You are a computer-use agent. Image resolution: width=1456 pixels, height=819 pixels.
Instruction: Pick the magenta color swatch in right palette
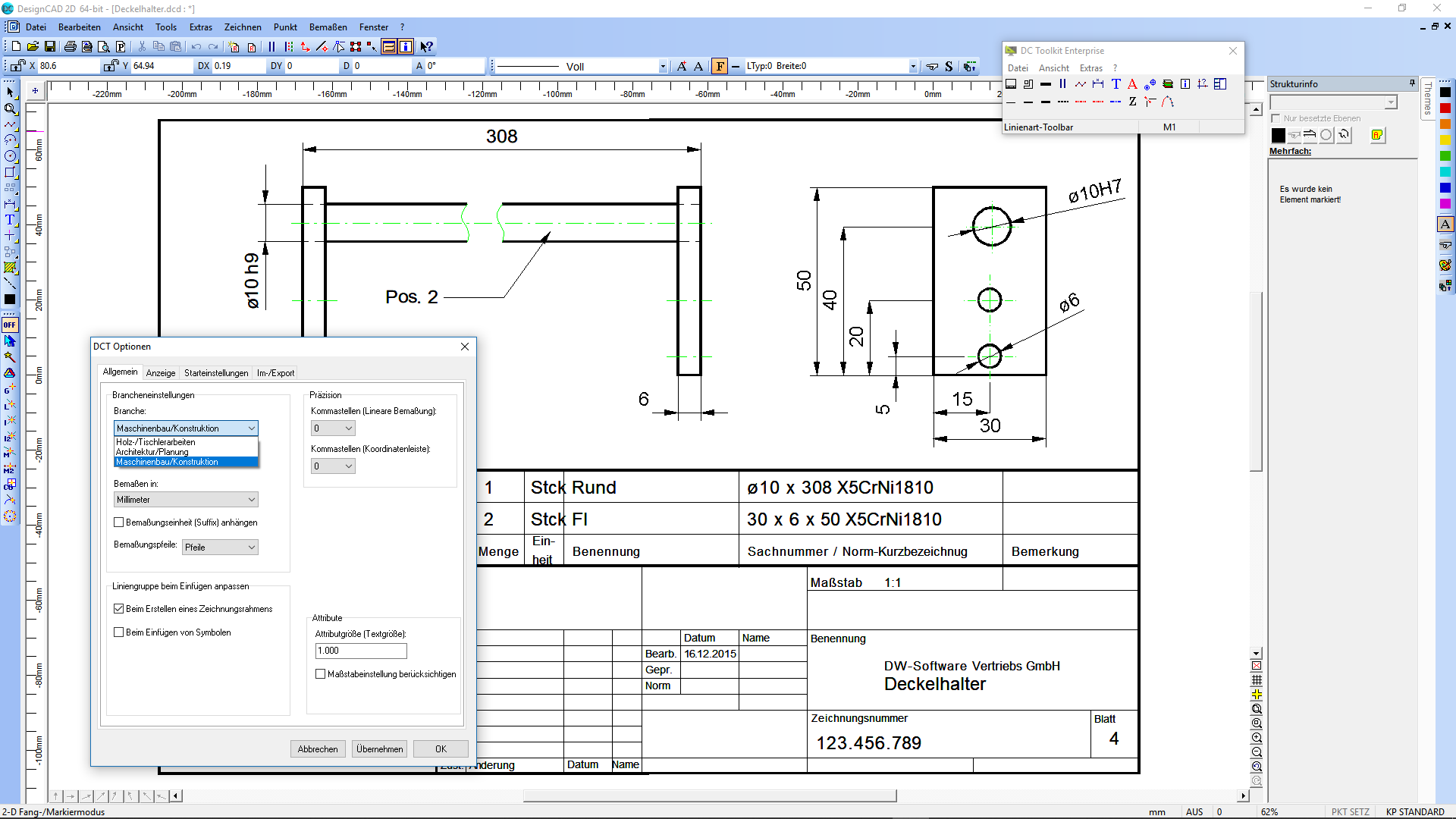click(1445, 204)
